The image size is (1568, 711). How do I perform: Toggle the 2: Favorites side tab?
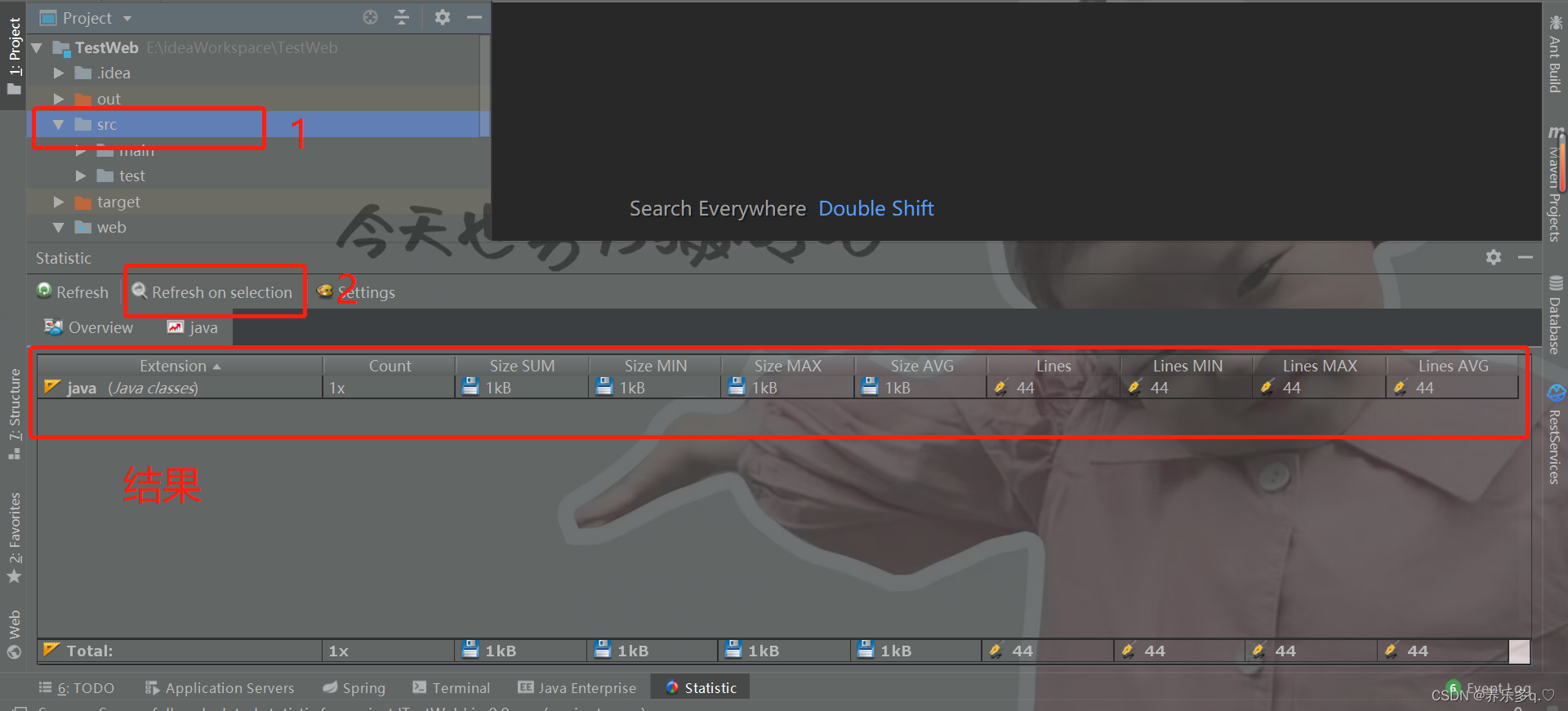(14, 537)
